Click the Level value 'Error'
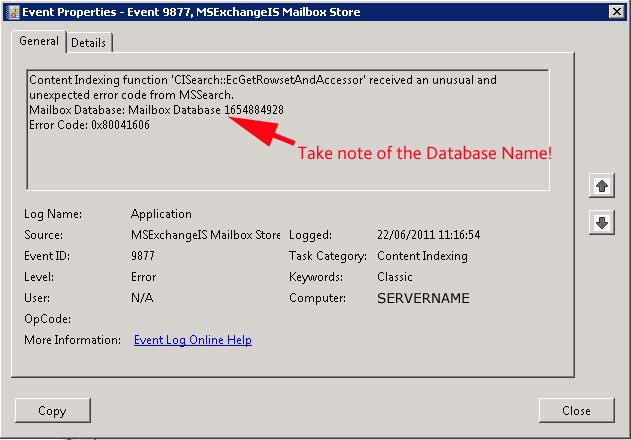 143,277
